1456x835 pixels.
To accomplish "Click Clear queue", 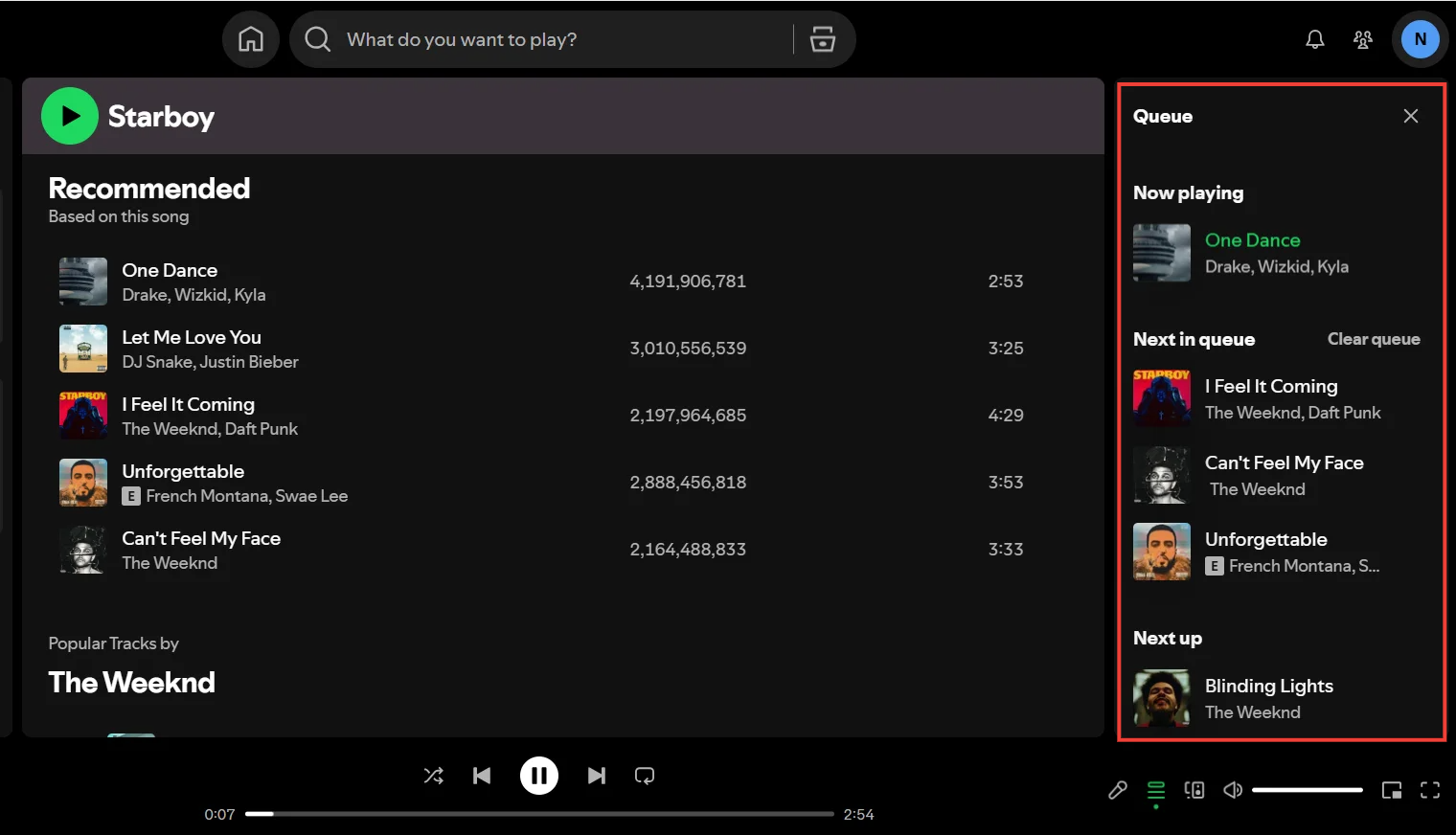I will point(1373,339).
